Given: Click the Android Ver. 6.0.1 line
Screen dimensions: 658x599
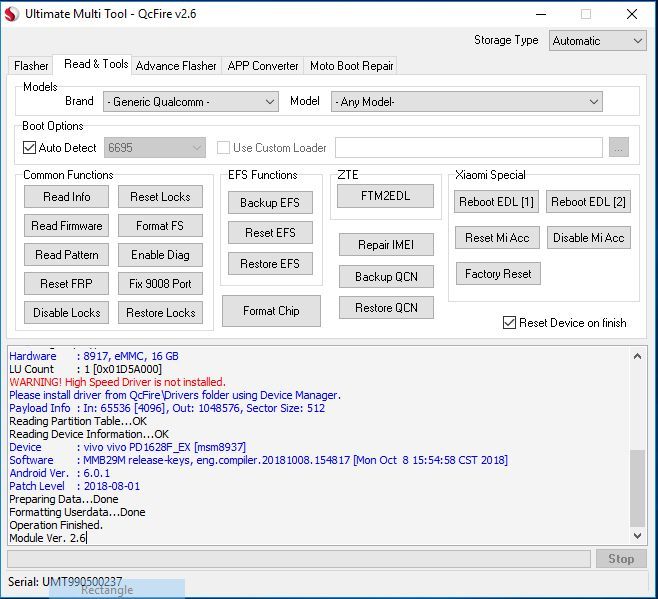Looking at the screenshot, I should click(60, 473).
